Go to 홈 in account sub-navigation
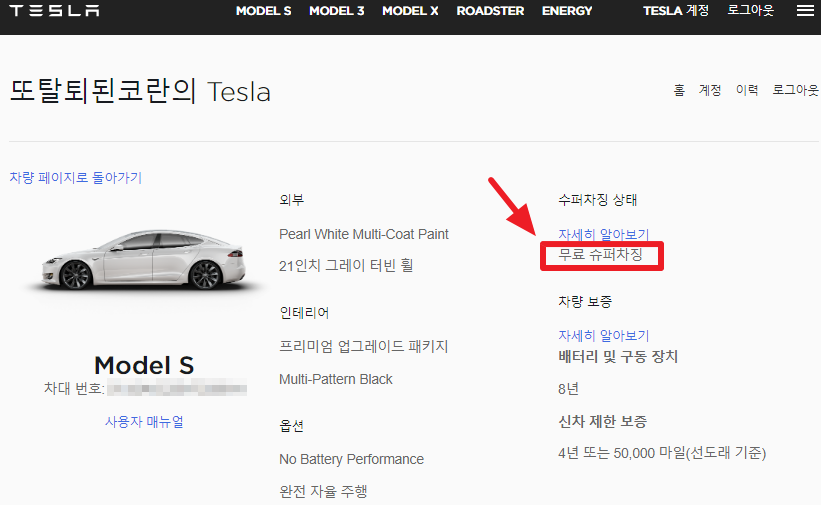821x505 pixels. pos(679,90)
